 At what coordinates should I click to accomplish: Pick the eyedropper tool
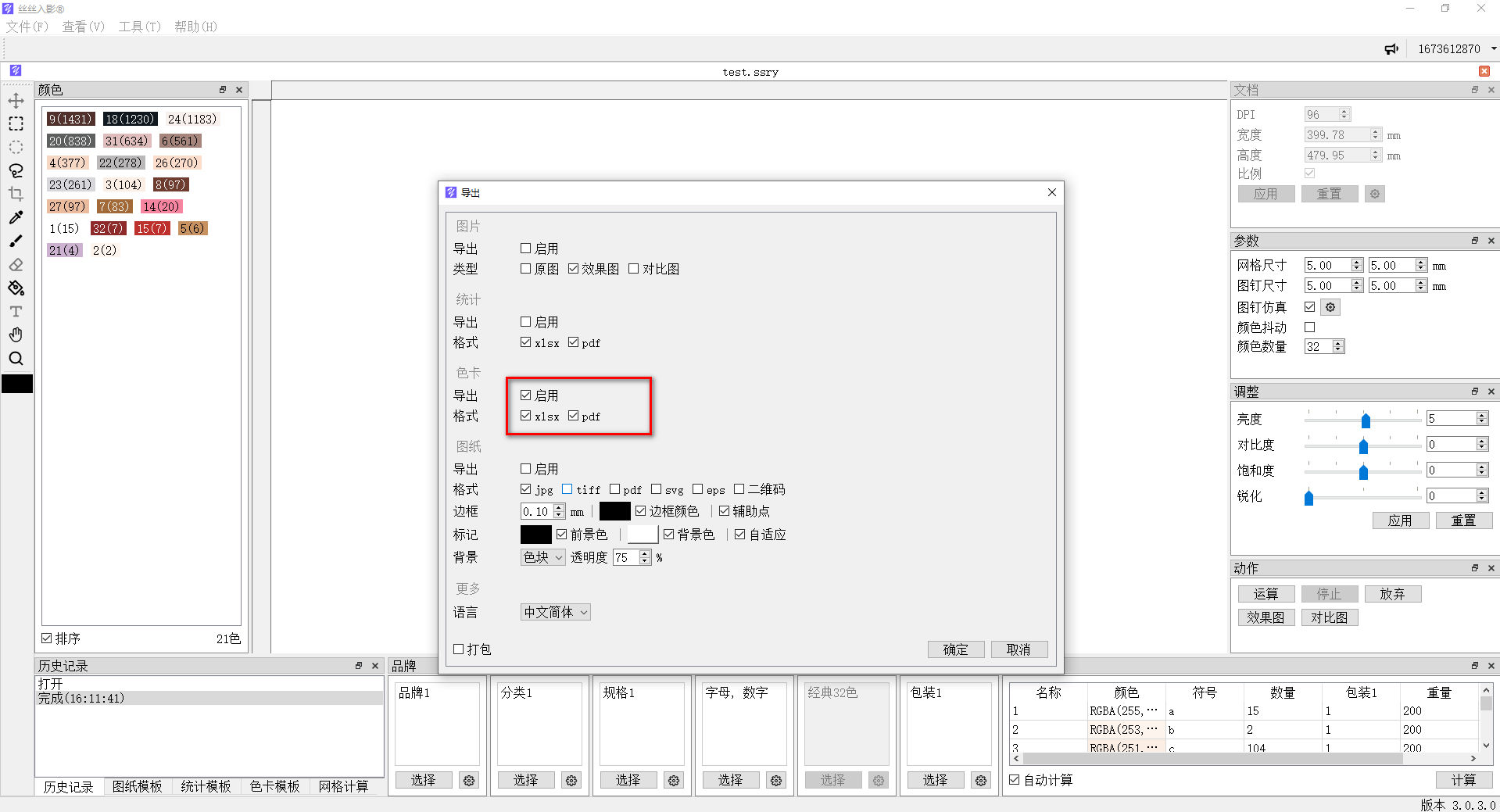coord(16,217)
